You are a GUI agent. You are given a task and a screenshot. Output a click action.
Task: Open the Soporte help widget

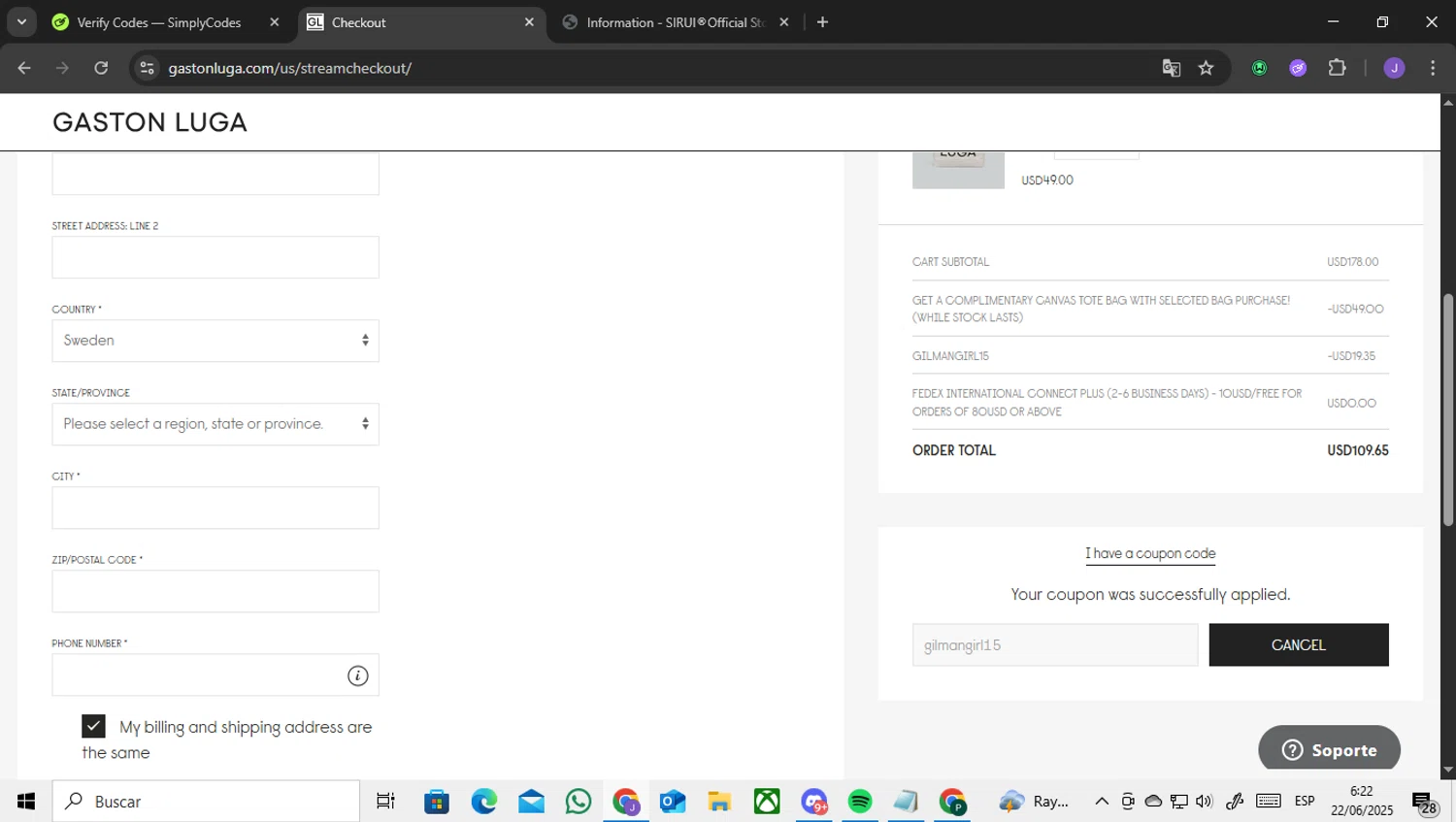1329,749
